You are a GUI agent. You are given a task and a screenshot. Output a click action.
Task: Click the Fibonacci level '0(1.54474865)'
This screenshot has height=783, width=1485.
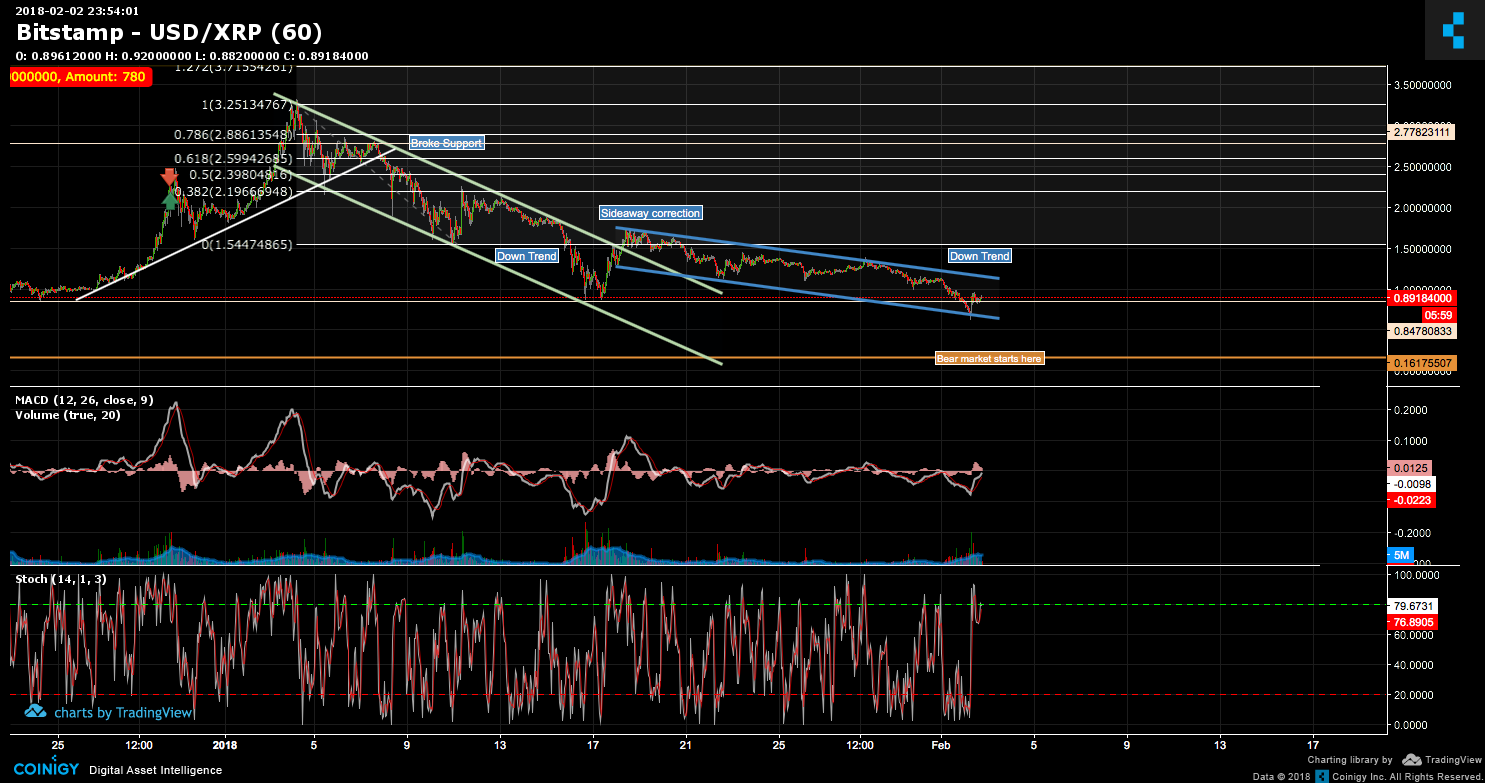pos(248,244)
